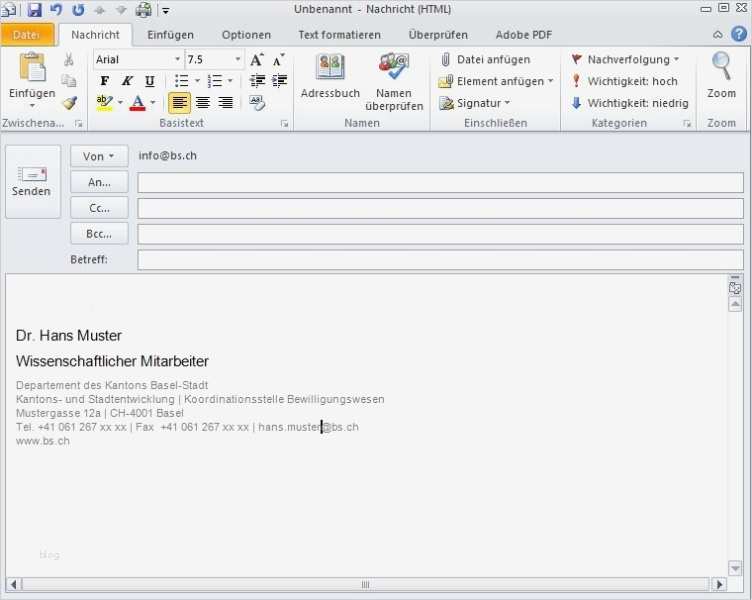The width and height of the screenshot is (752, 600).
Task: Select the format painter brush
Action: [x=70, y=102]
